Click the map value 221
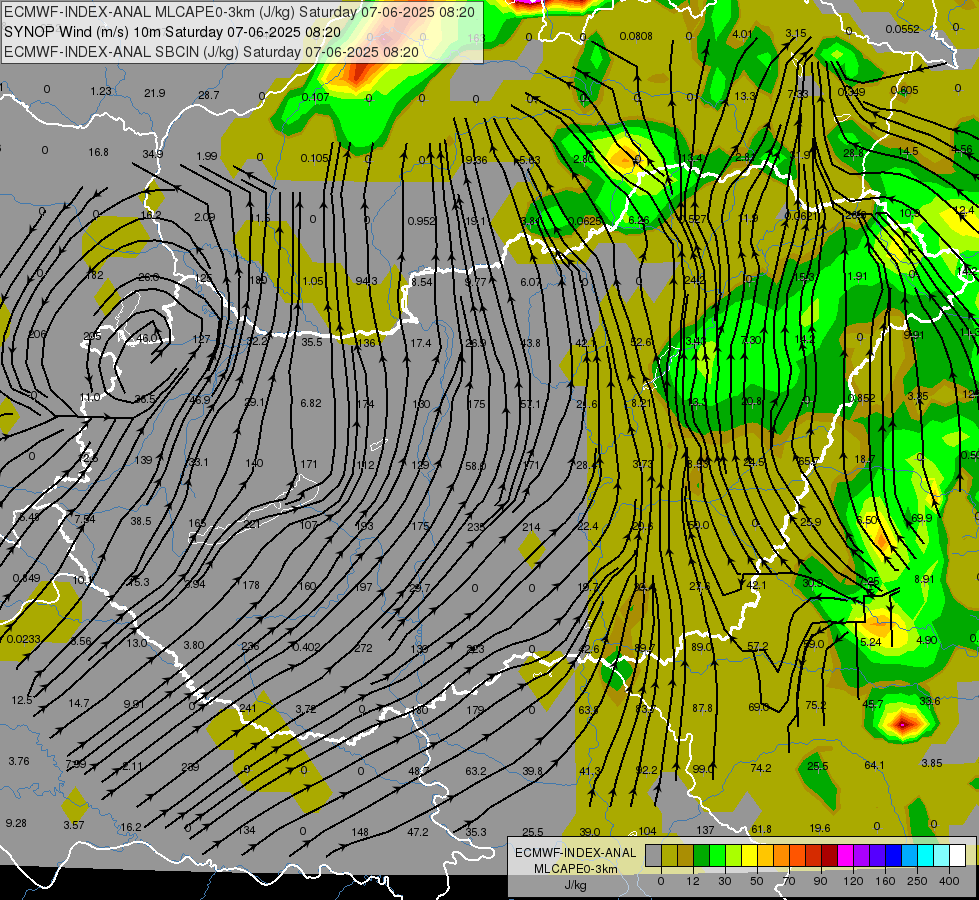979x900 pixels. click(x=252, y=524)
